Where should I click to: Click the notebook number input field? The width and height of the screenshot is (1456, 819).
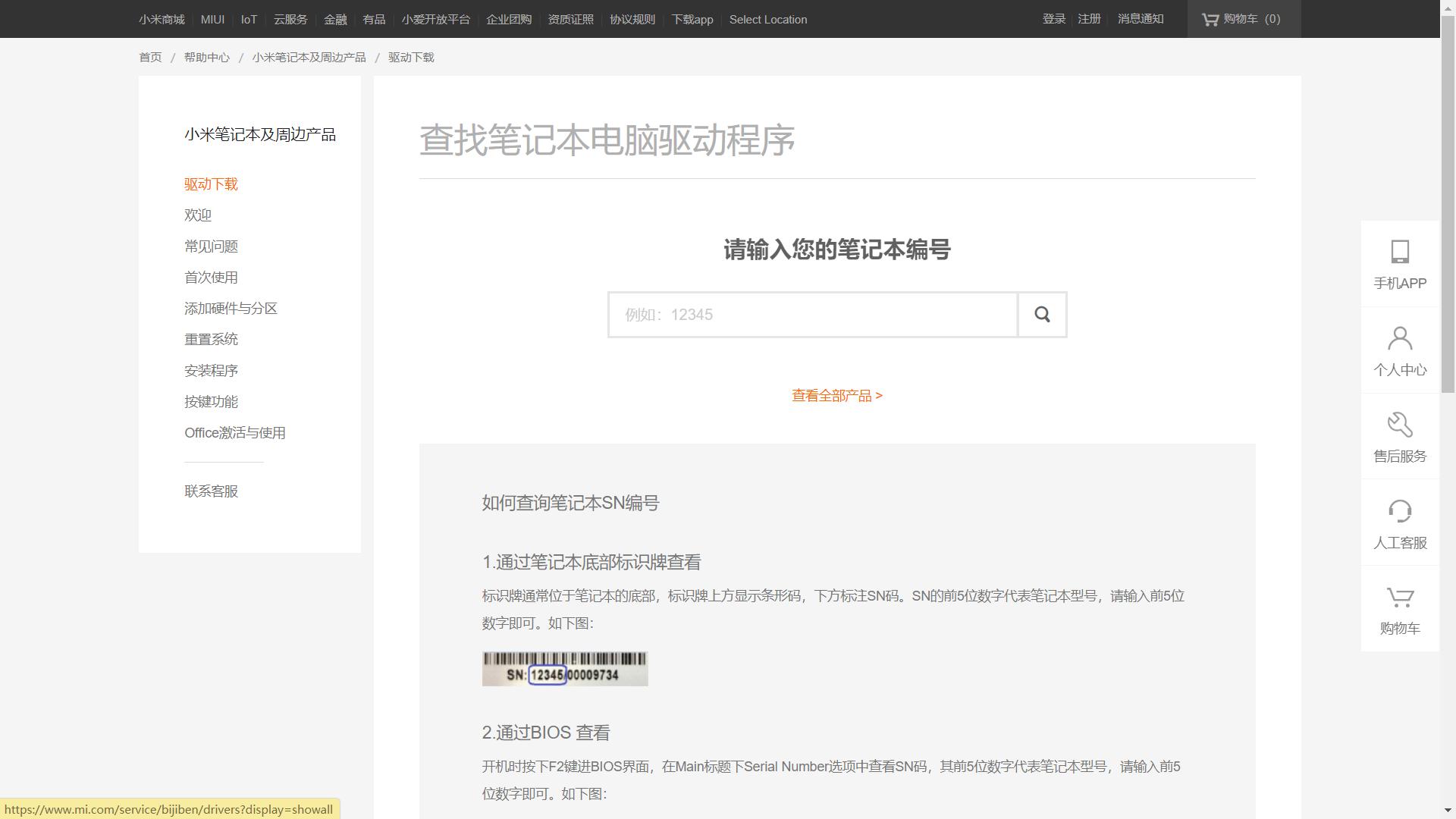[811, 314]
